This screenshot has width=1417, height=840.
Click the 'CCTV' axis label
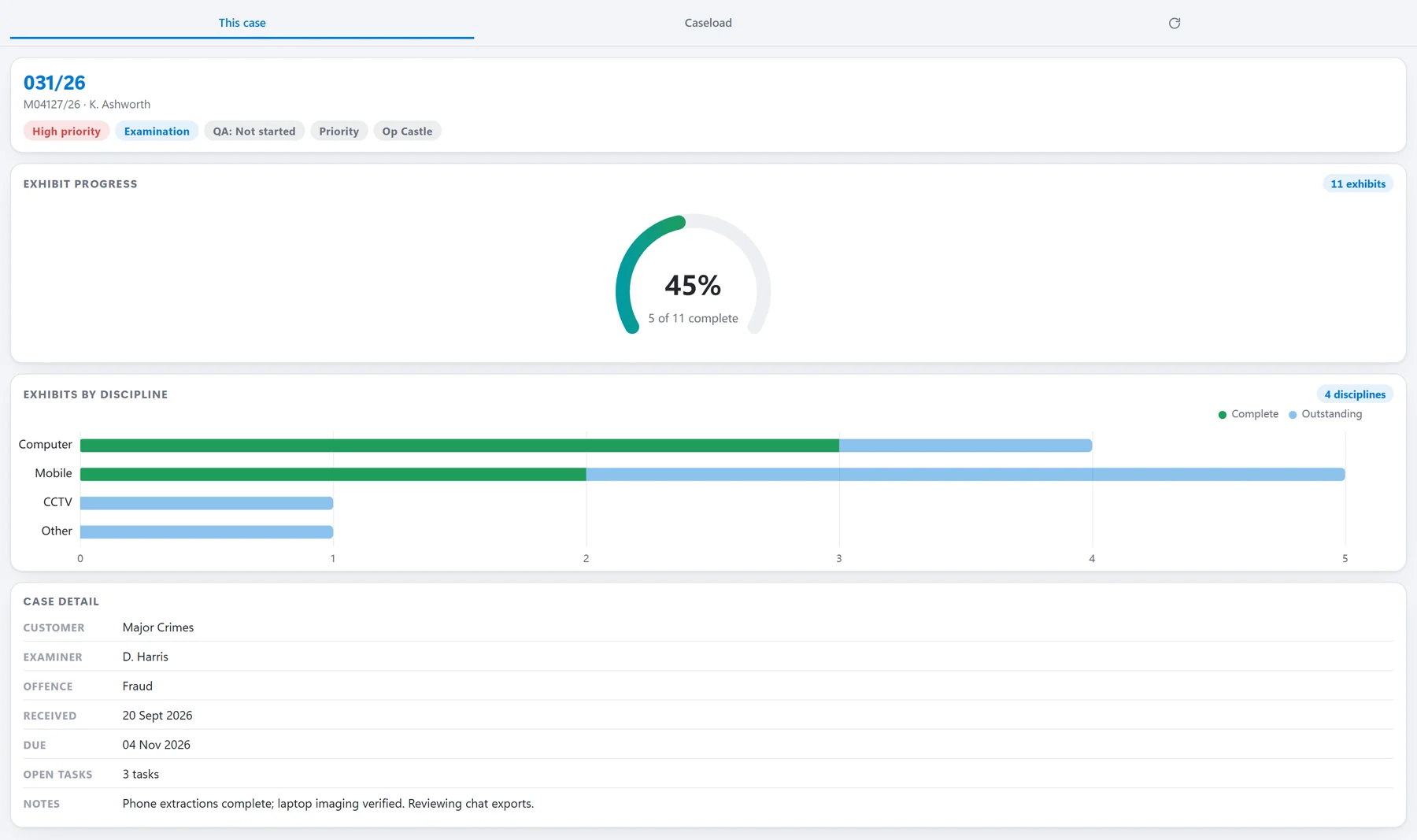pyautogui.click(x=57, y=502)
